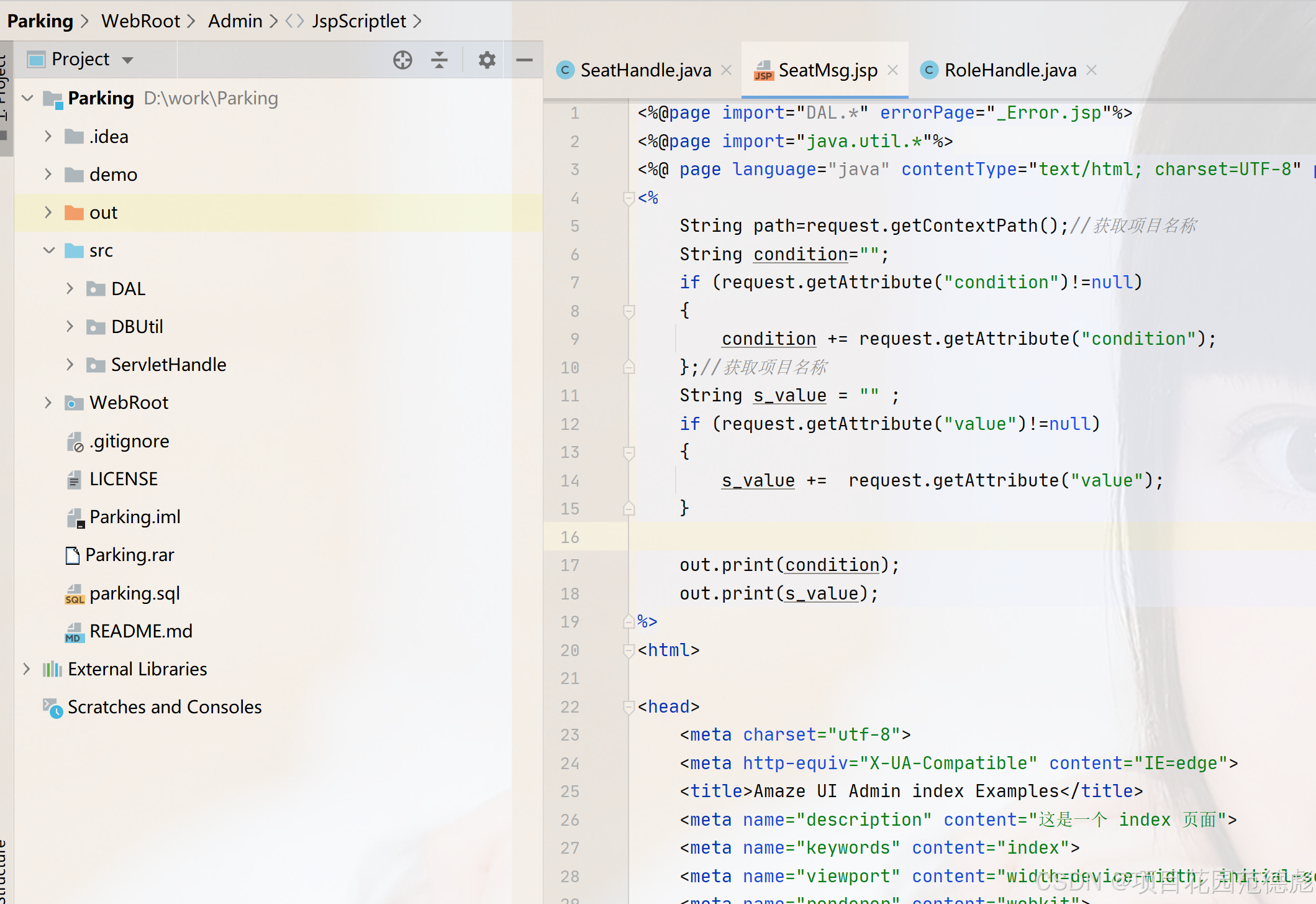1316x904 pixels.
Task: Toggle fold marker on line 4 scriptlet
Action: 629,198
